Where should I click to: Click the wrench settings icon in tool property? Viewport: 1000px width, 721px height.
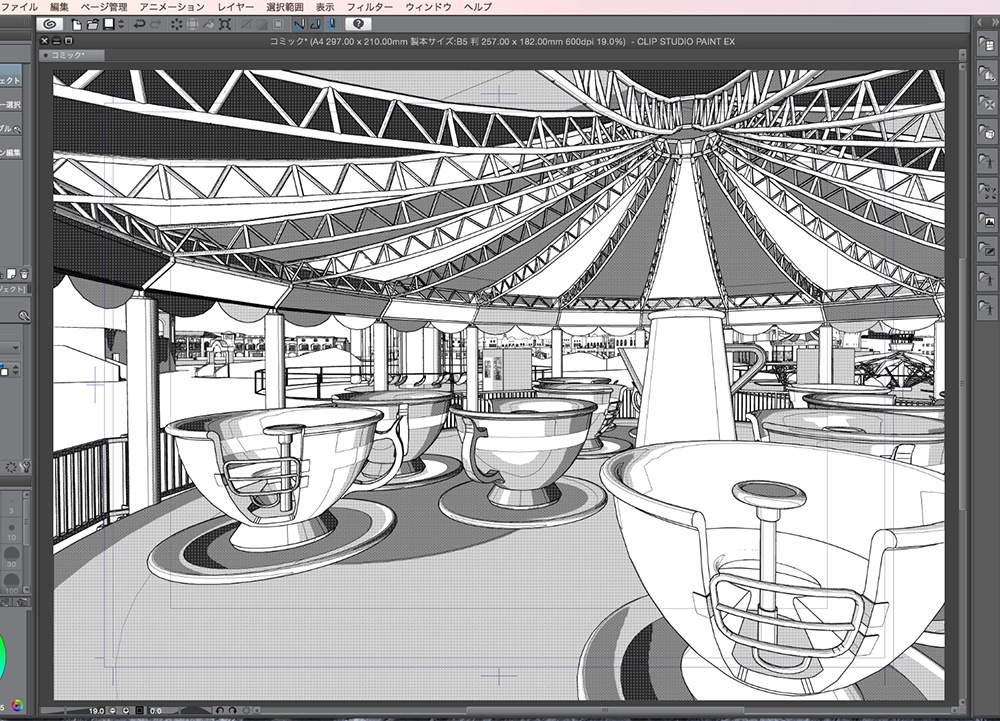coord(26,467)
